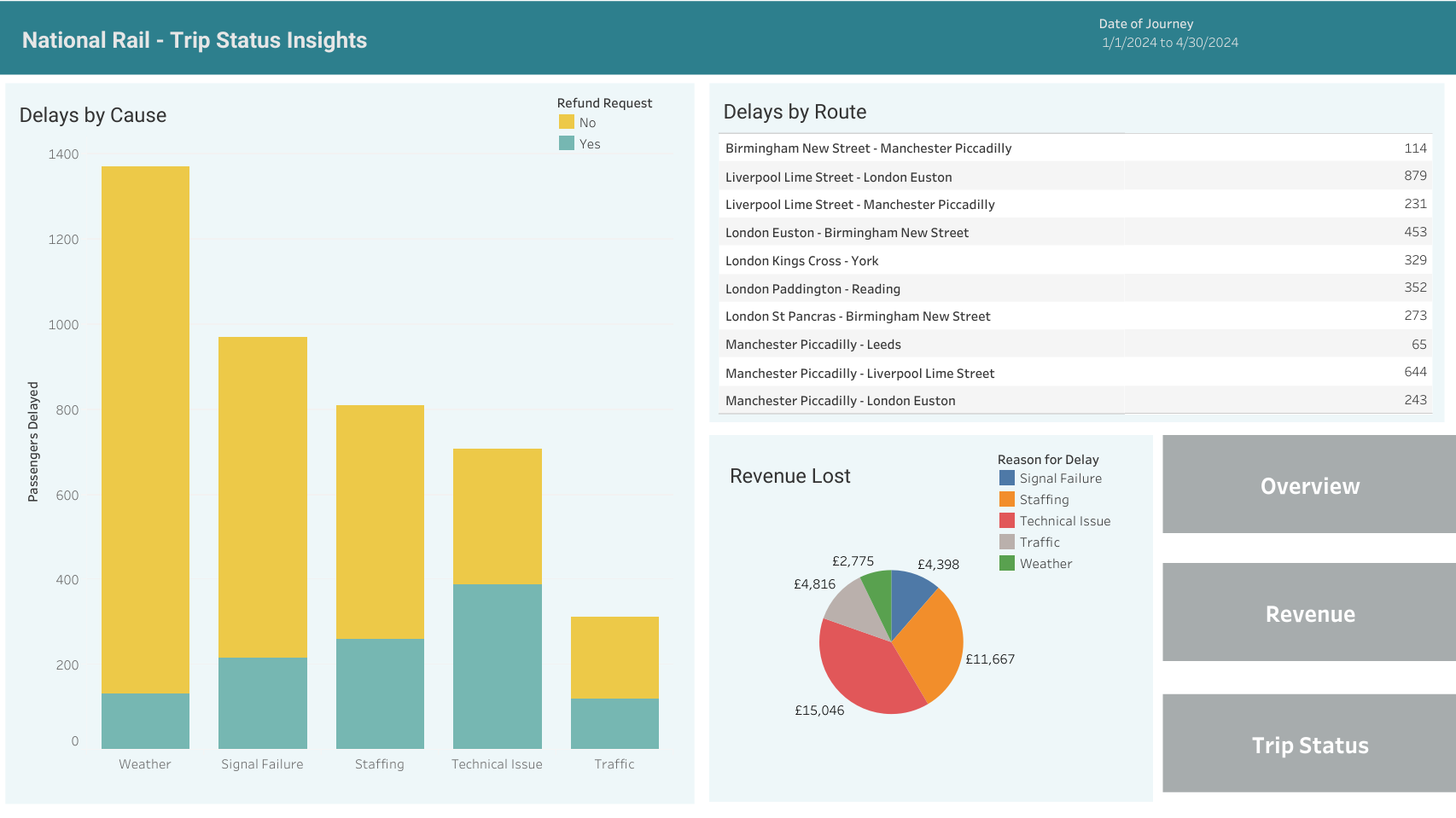Click the Staffing teal bar segment
The width and height of the screenshot is (1456, 818).
(380, 693)
